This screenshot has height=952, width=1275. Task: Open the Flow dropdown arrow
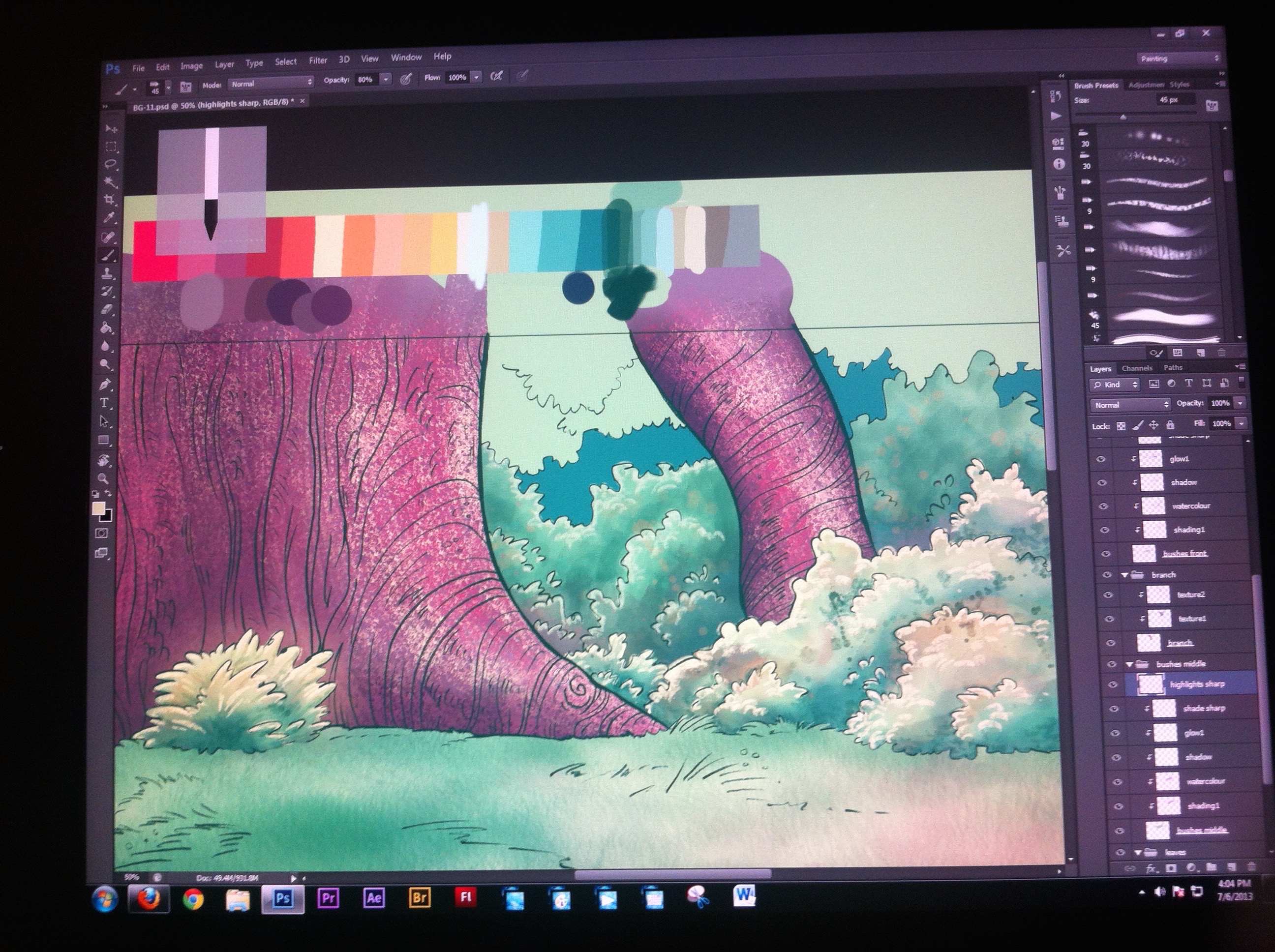point(476,77)
